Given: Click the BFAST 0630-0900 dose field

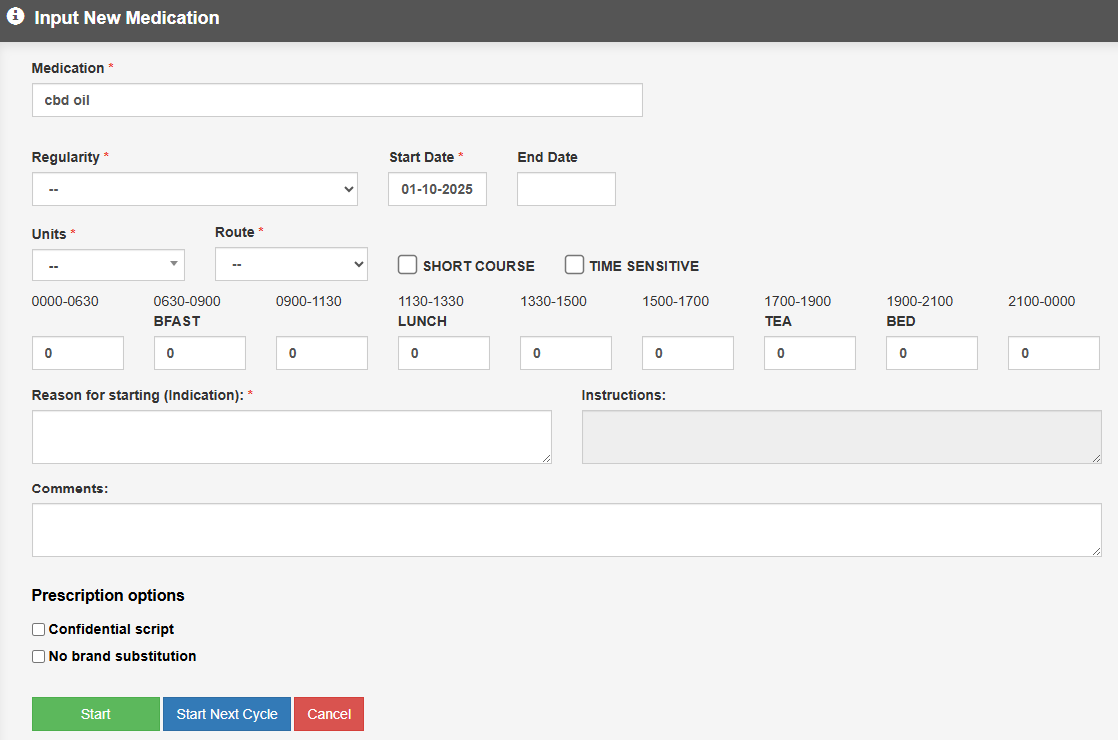Looking at the screenshot, I should (200, 353).
